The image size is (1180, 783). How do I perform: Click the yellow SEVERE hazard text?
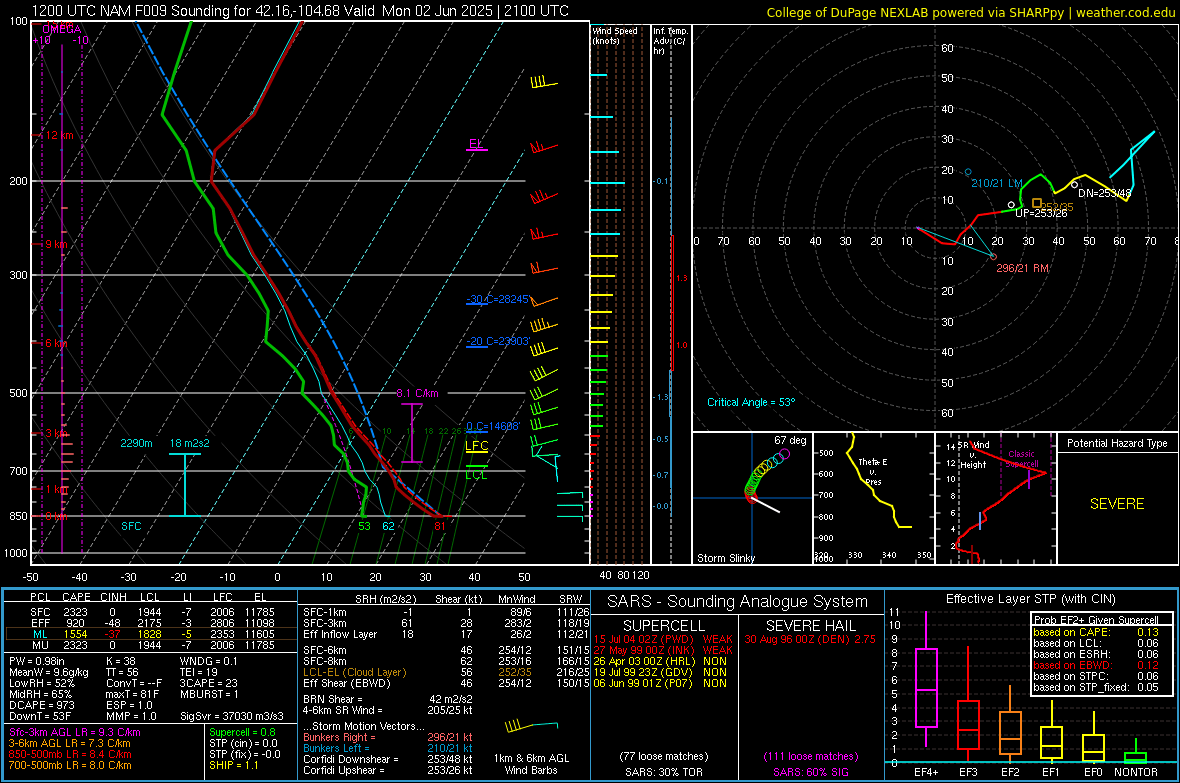point(1117,504)
